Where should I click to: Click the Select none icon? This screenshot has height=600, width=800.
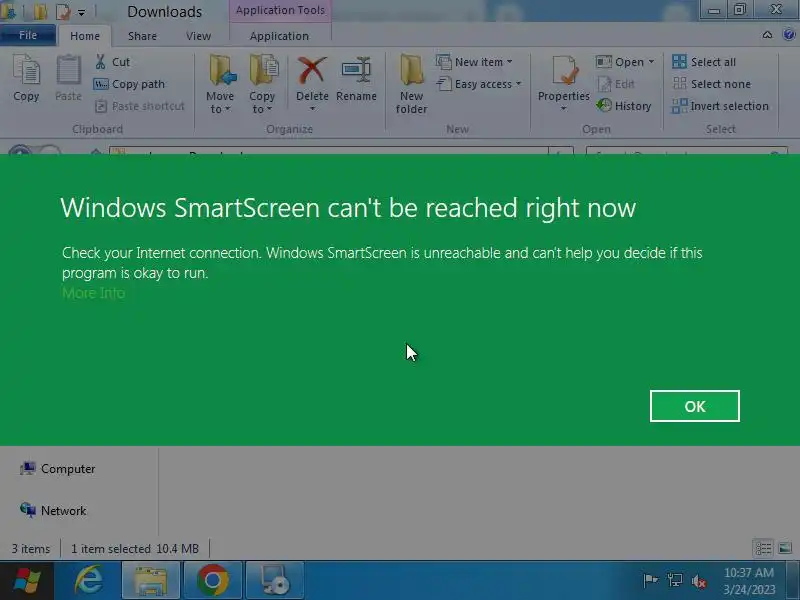point(679,84)
